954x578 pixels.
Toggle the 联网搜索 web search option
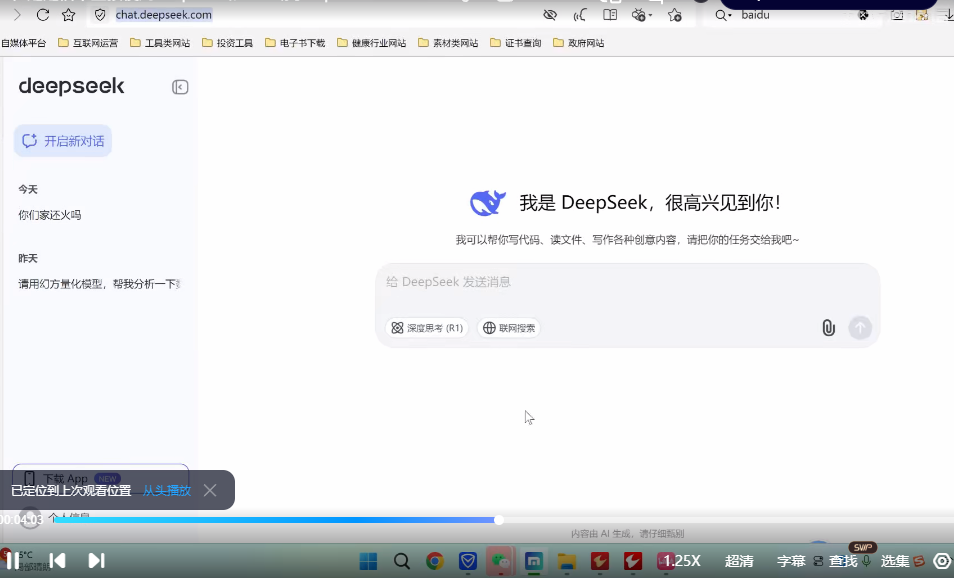point(509,328)
